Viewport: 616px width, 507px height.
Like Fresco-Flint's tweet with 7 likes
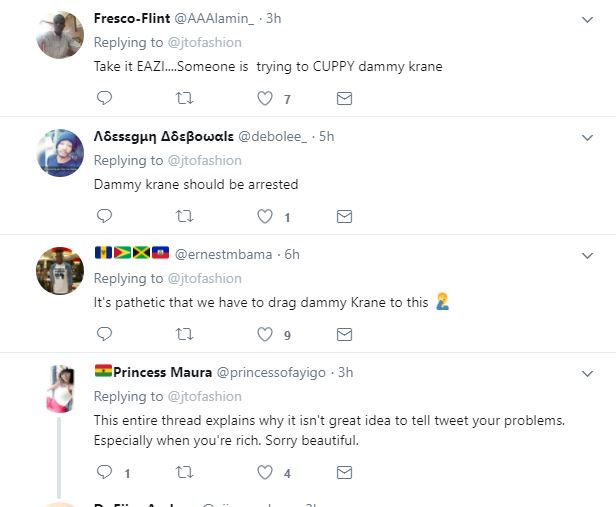click(x=265, y=98)
